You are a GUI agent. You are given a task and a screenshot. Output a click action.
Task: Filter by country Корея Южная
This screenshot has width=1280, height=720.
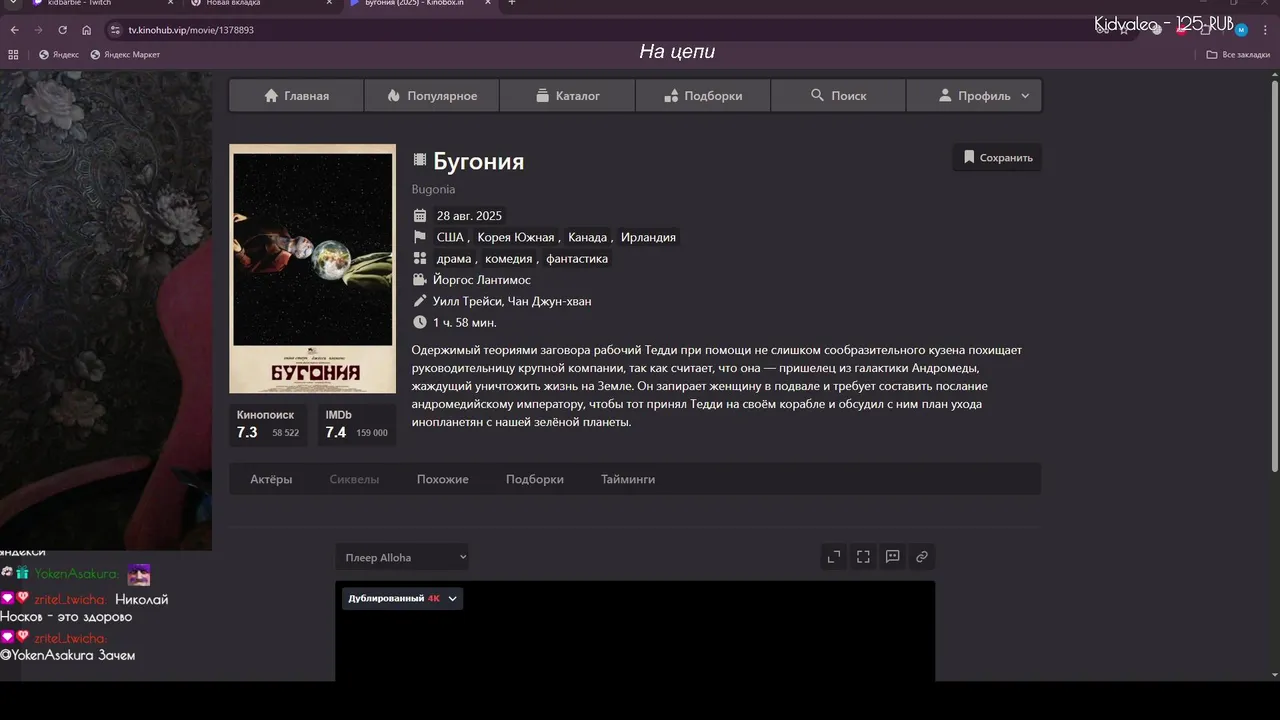515,237
